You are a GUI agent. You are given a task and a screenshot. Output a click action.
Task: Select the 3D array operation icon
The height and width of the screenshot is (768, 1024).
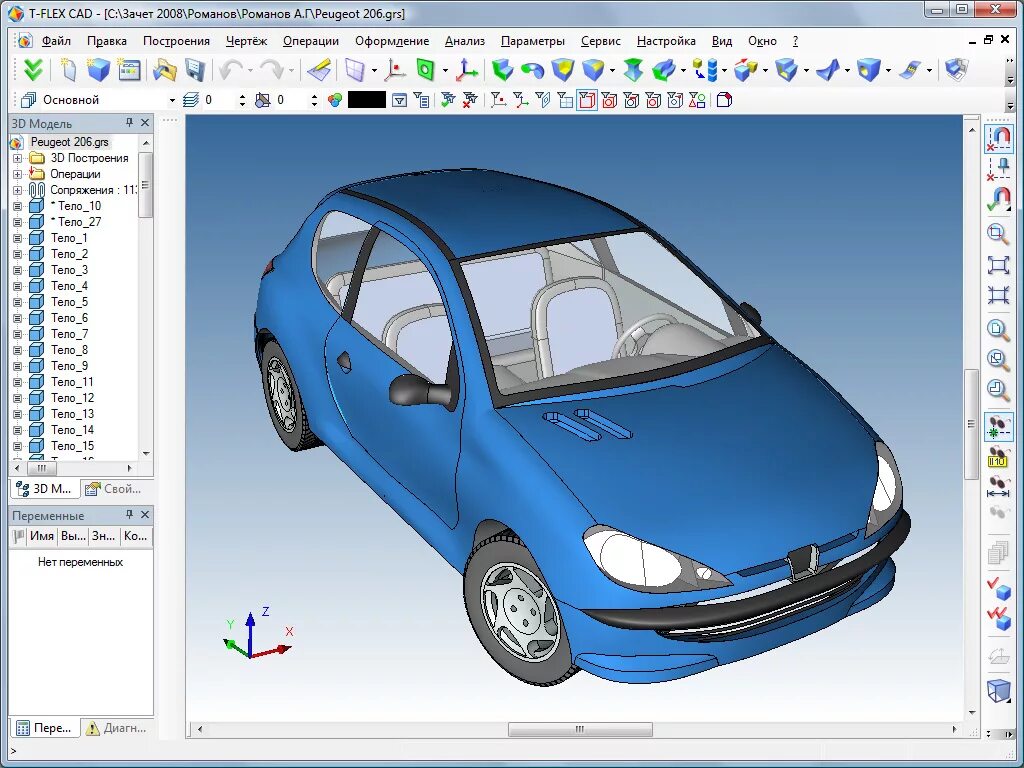705,69
